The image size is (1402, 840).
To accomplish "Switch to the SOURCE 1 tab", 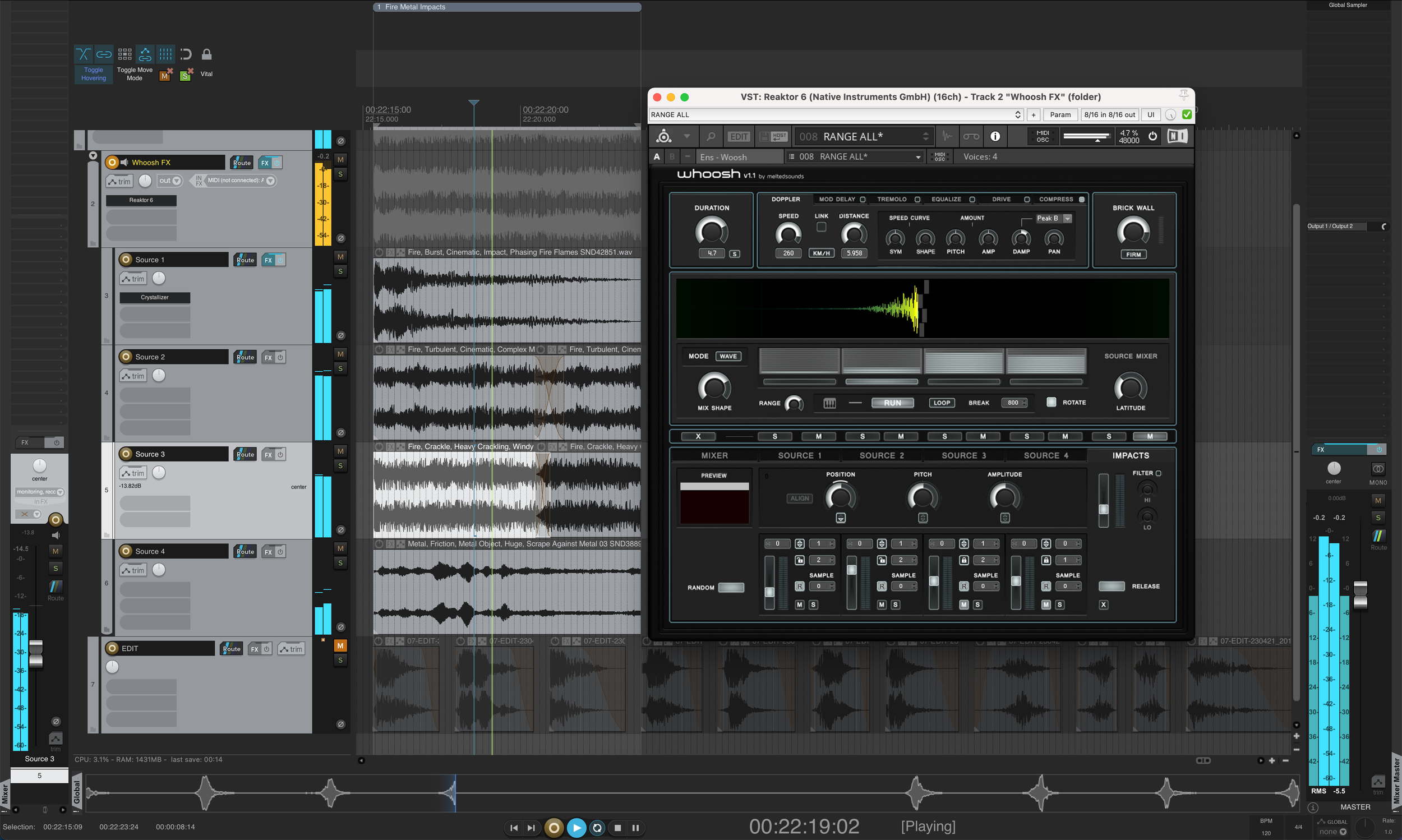I will point(799,456).
